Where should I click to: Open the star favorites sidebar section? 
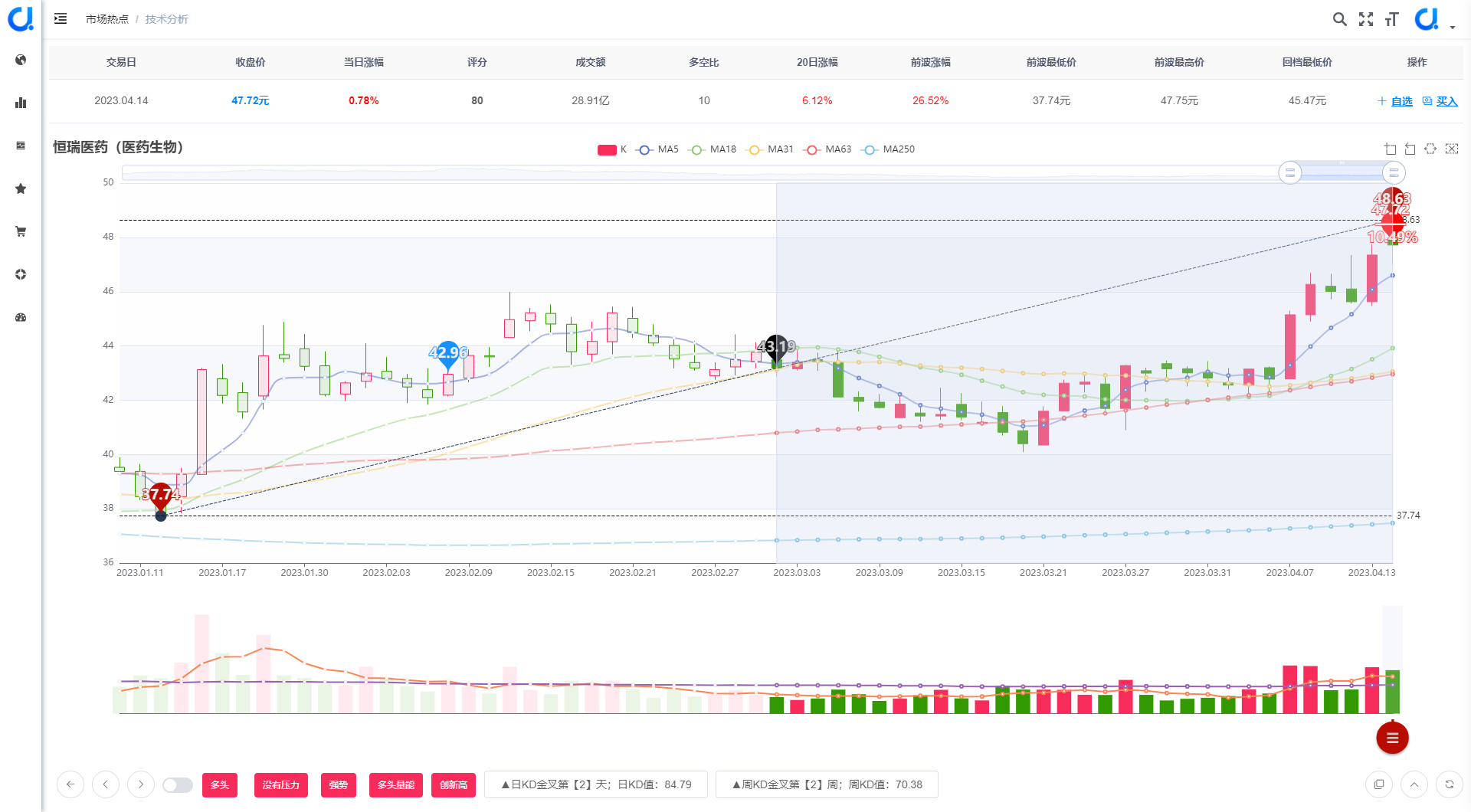click(x=21, y=188)
